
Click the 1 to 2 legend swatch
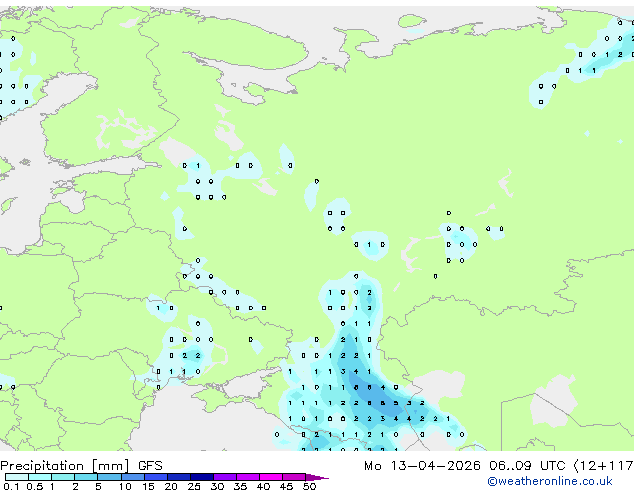click(63, 477)
